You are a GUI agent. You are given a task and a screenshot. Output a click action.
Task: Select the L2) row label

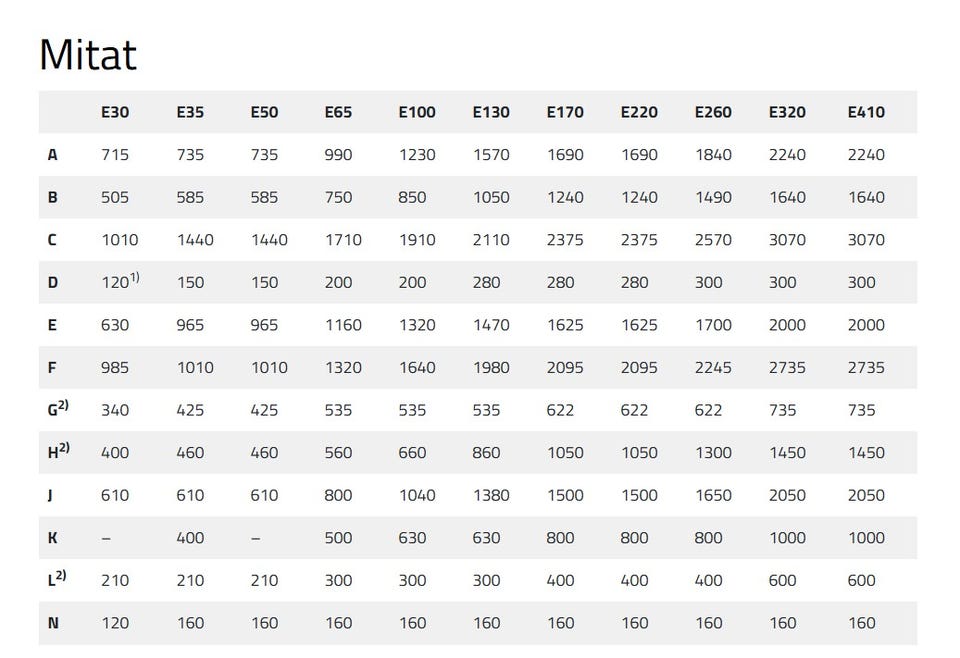tap(57, 578)
